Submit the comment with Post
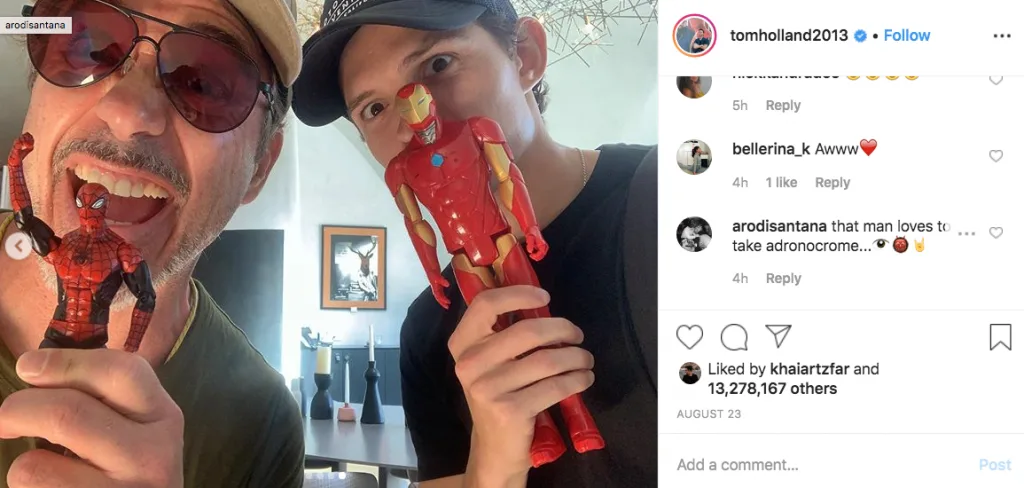 coord(995,464)
